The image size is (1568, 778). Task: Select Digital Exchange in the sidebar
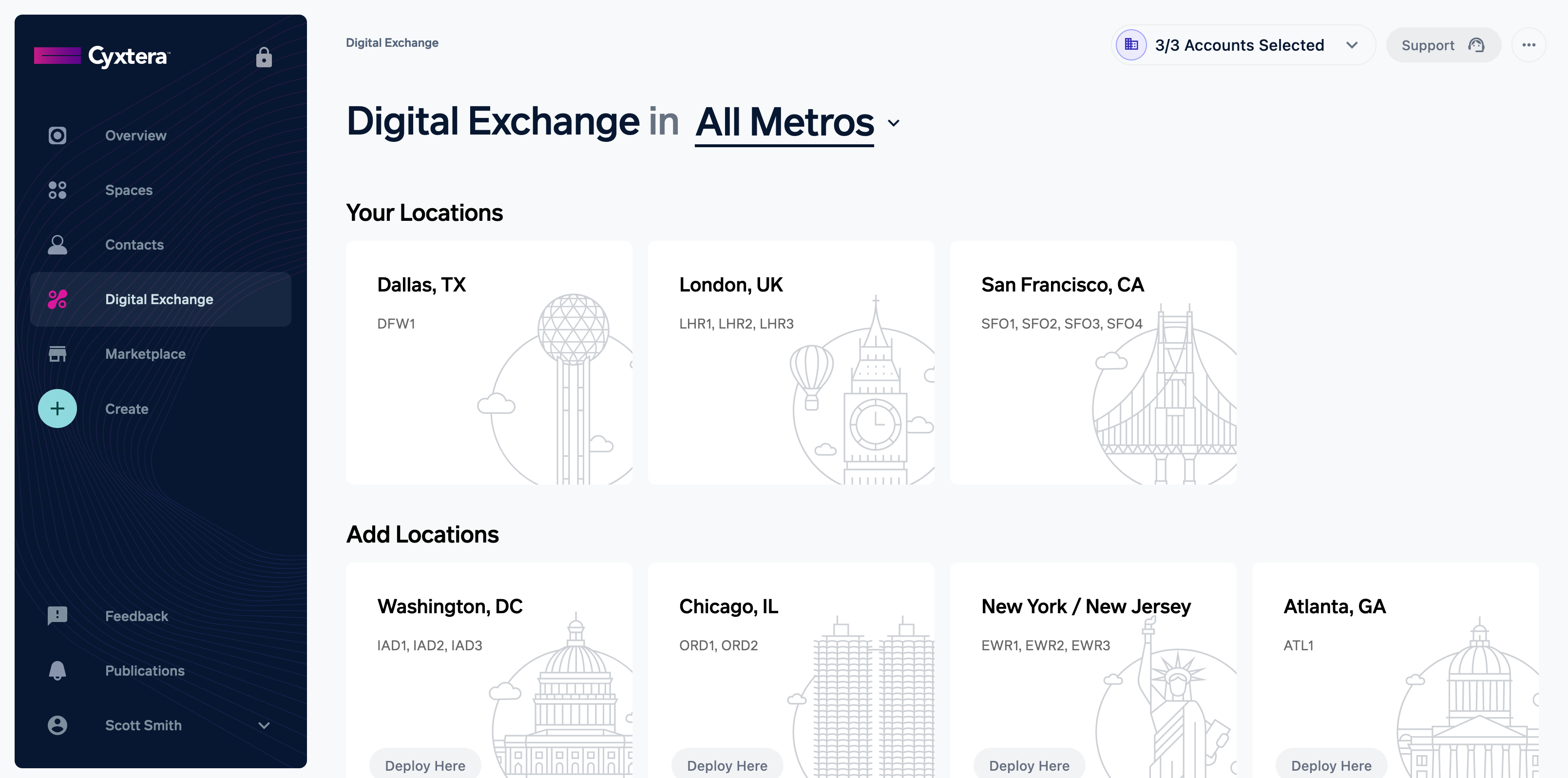point(160,299)
